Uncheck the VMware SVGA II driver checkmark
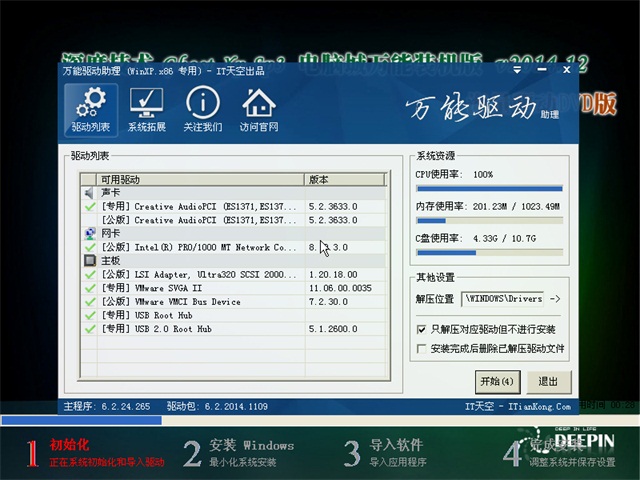640x480 pixels. [90, 288]
